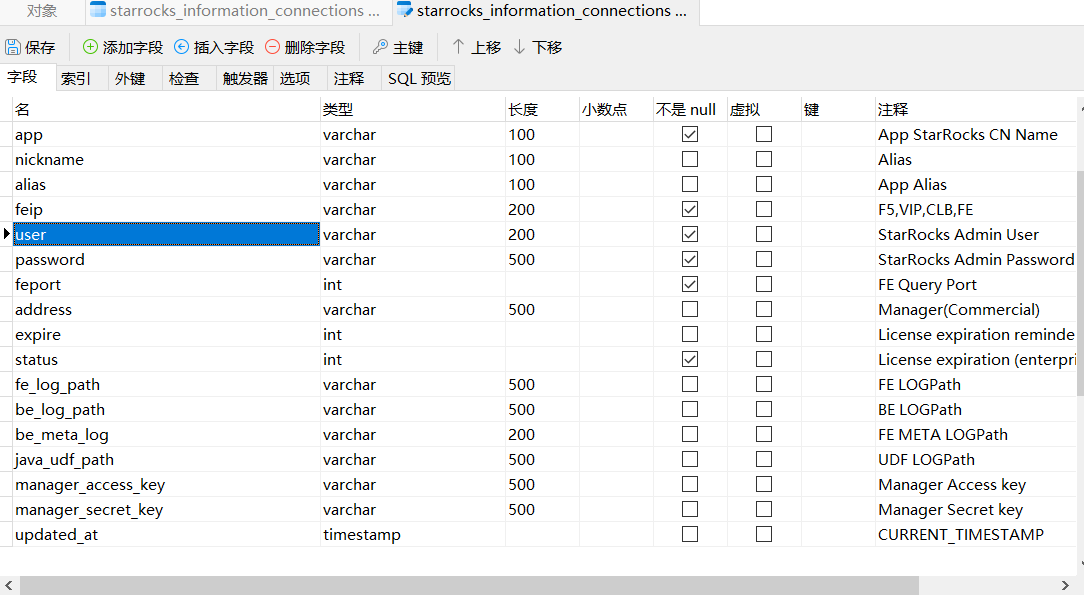This screenshot has height=595, width=1084.
Task: Click the Save (保存) button label
Action: [x=40, y=48]
